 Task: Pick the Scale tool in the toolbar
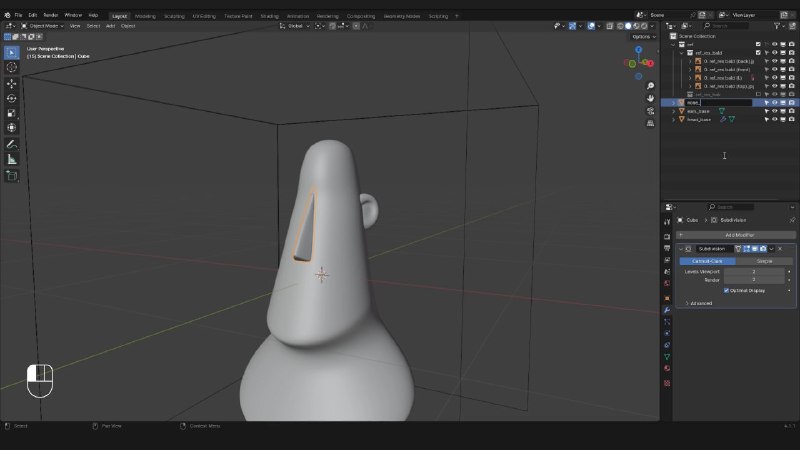pos(11,113)
